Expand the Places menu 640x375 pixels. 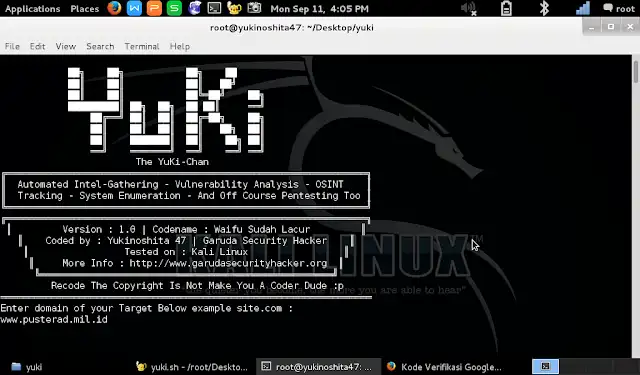(84, 9)
